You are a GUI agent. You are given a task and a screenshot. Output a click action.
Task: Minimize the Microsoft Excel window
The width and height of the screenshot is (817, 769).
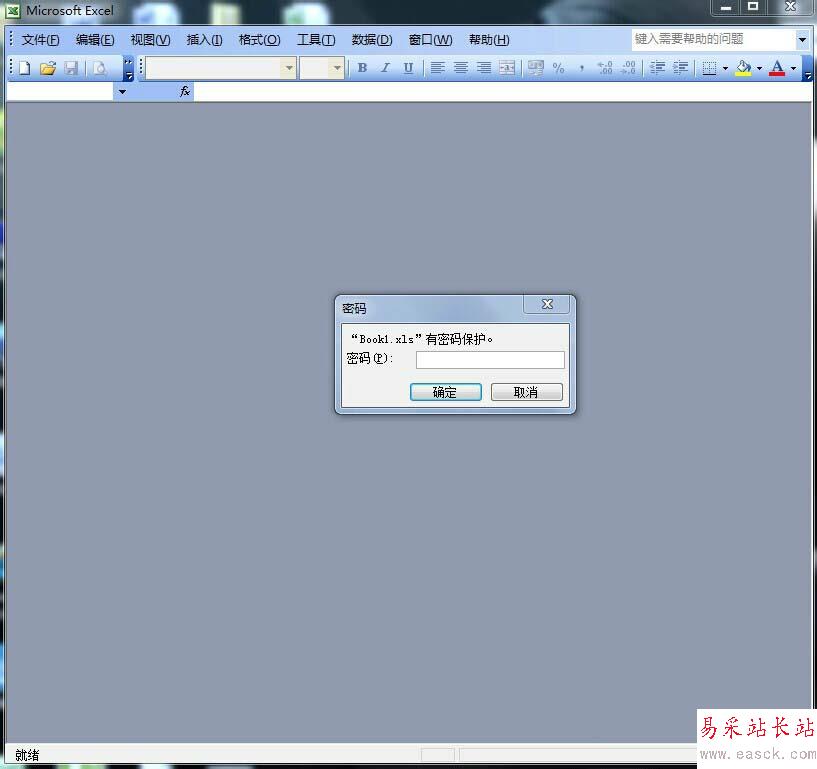click(726, 7)
